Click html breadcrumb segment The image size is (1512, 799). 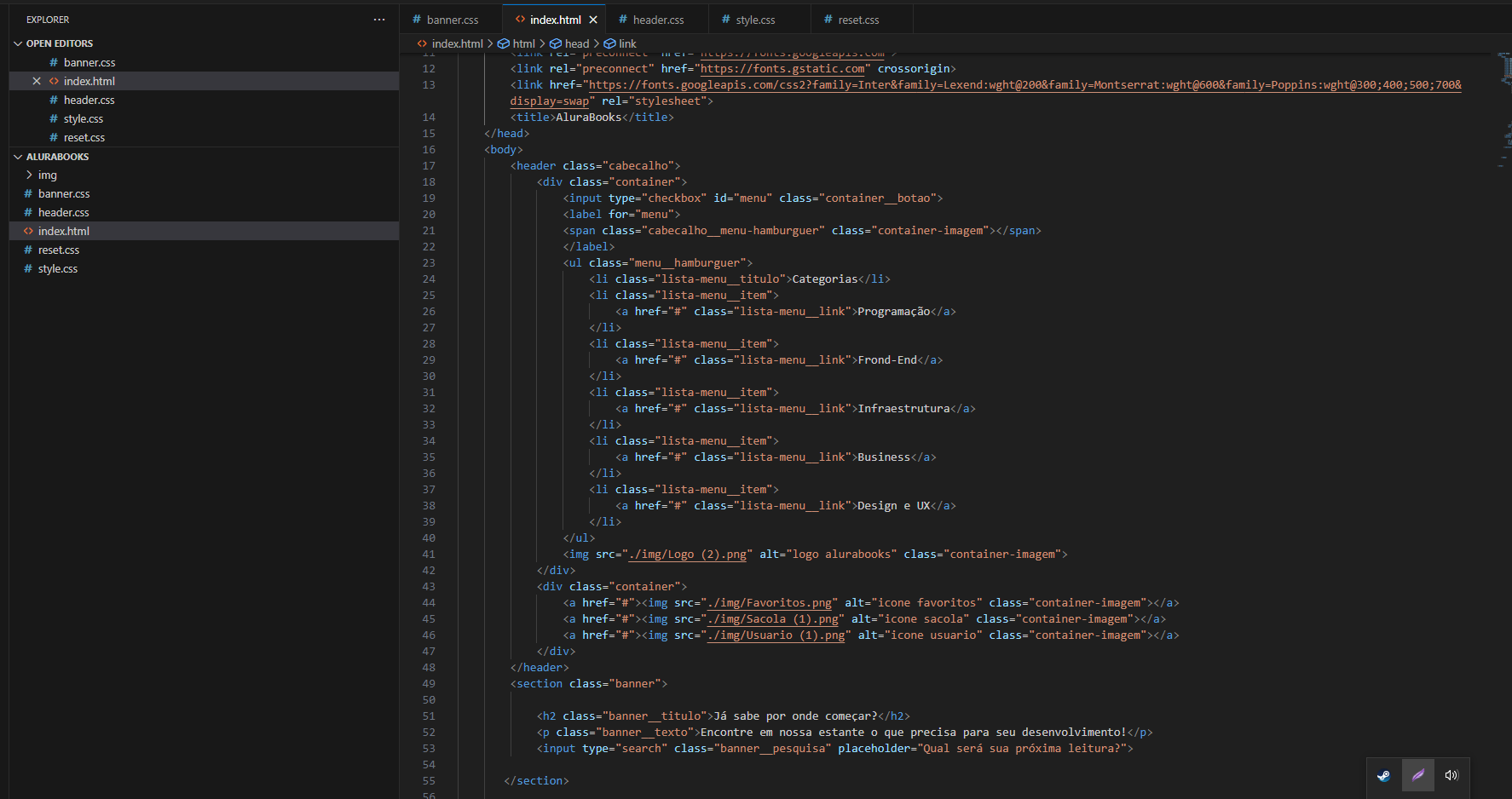point(524,43)
